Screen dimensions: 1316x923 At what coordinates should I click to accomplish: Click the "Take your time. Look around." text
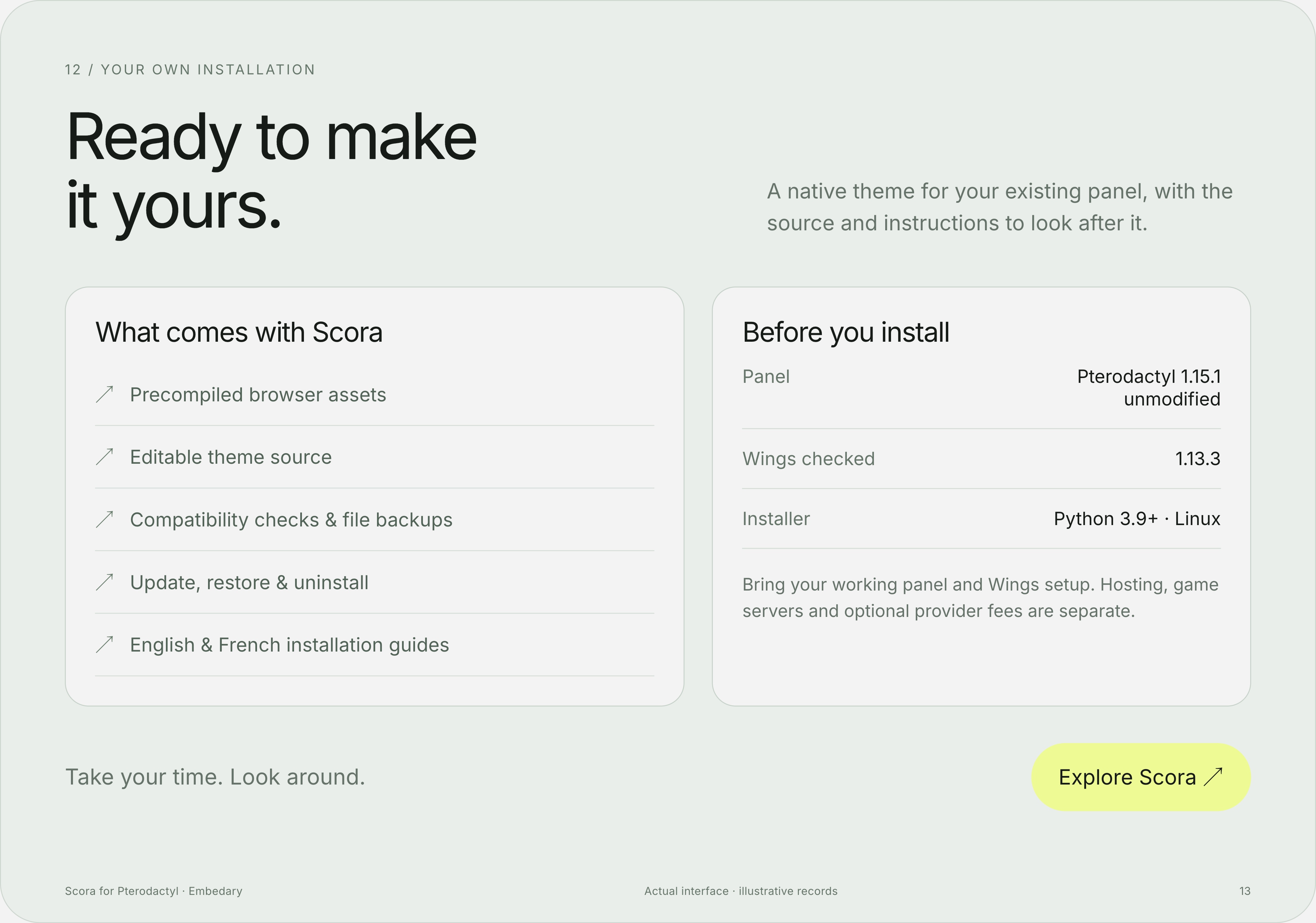215,777
